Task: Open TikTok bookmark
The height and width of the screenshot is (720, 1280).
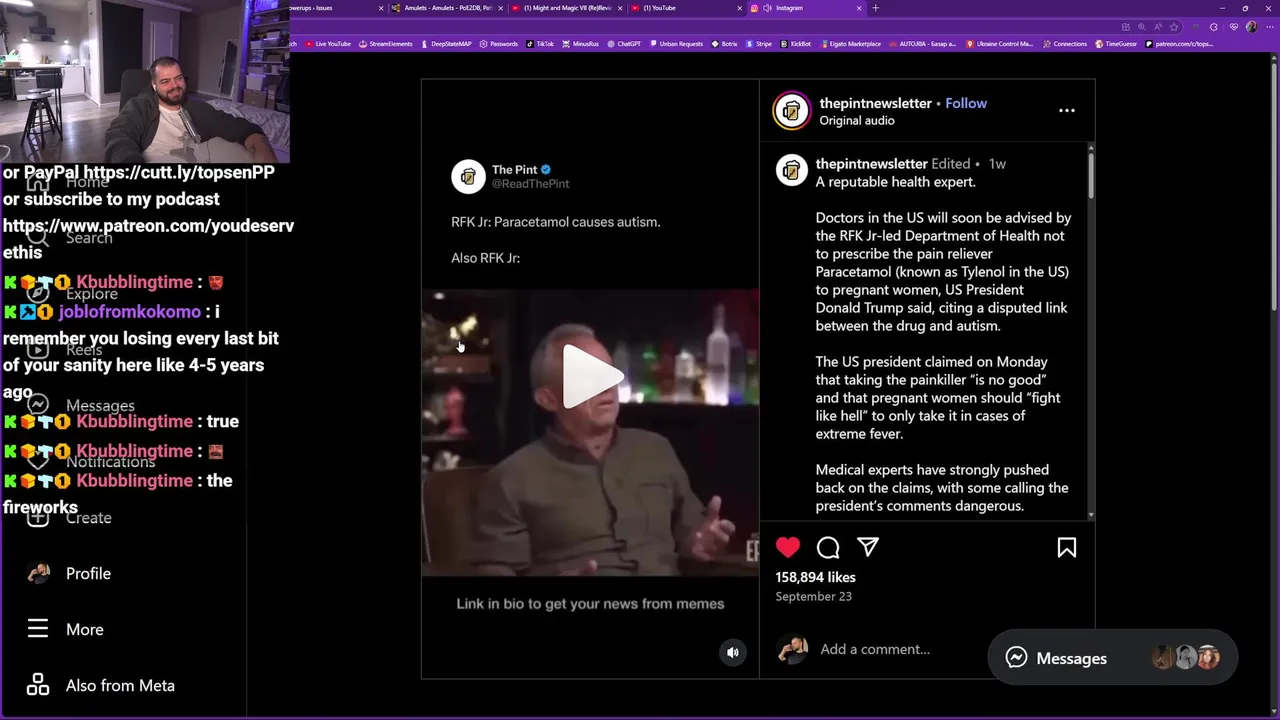Action: point(540,44)
